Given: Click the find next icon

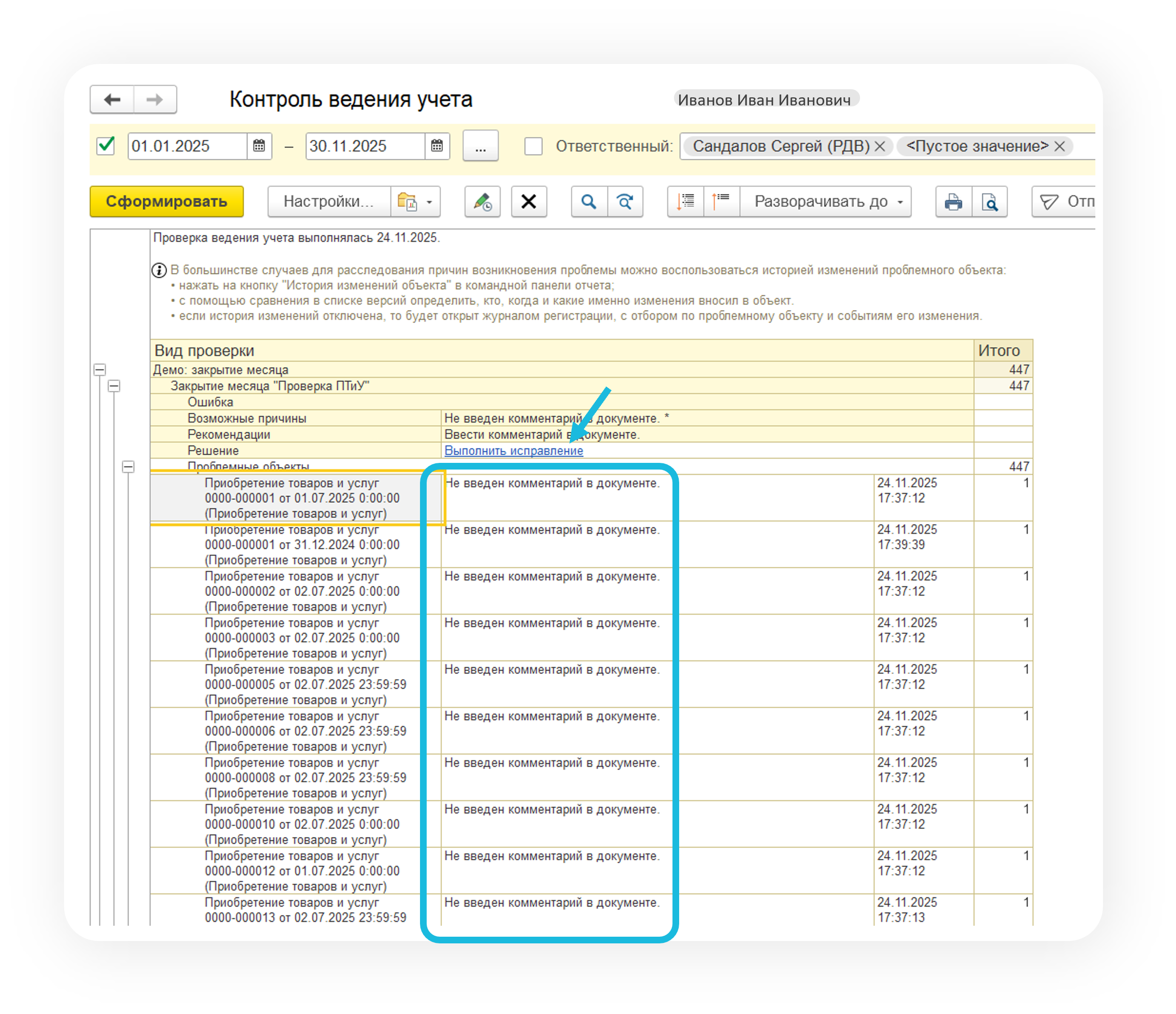Looking at the screenshot, I should coord(625,201).
